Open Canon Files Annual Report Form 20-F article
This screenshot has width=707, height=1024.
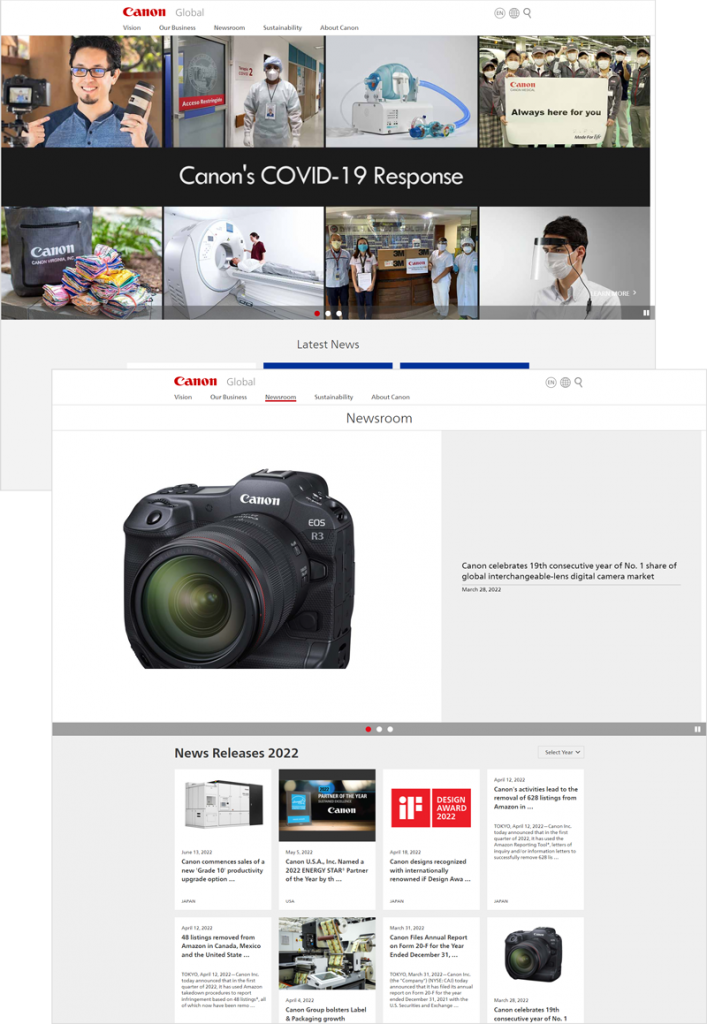point(428,946)
